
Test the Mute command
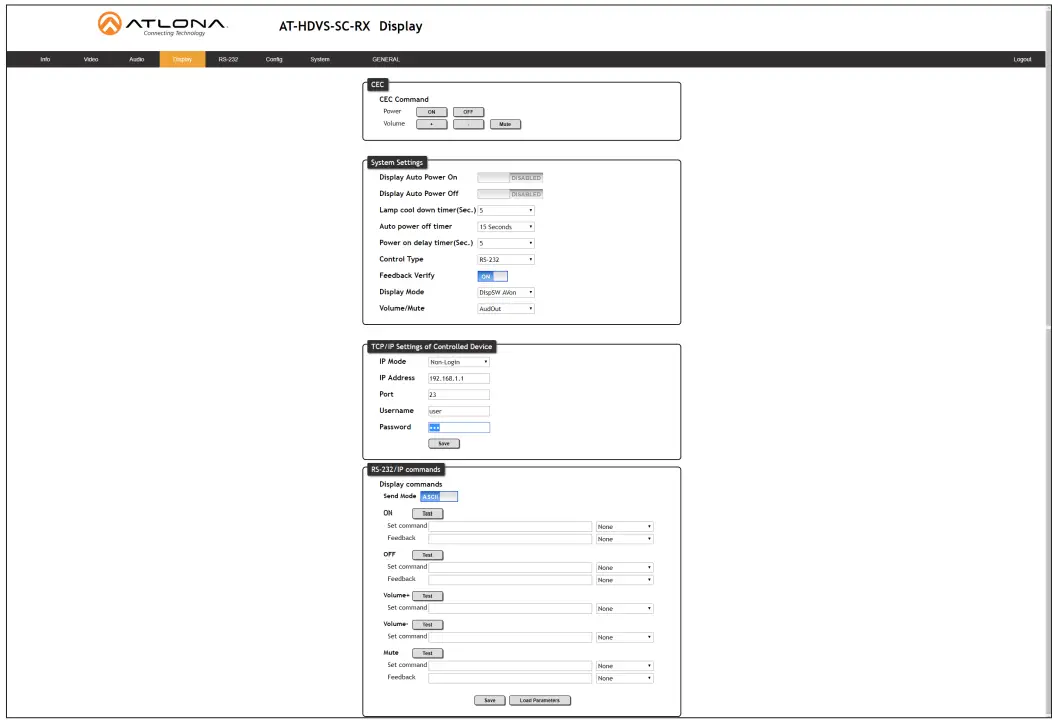tap(428, 654)
